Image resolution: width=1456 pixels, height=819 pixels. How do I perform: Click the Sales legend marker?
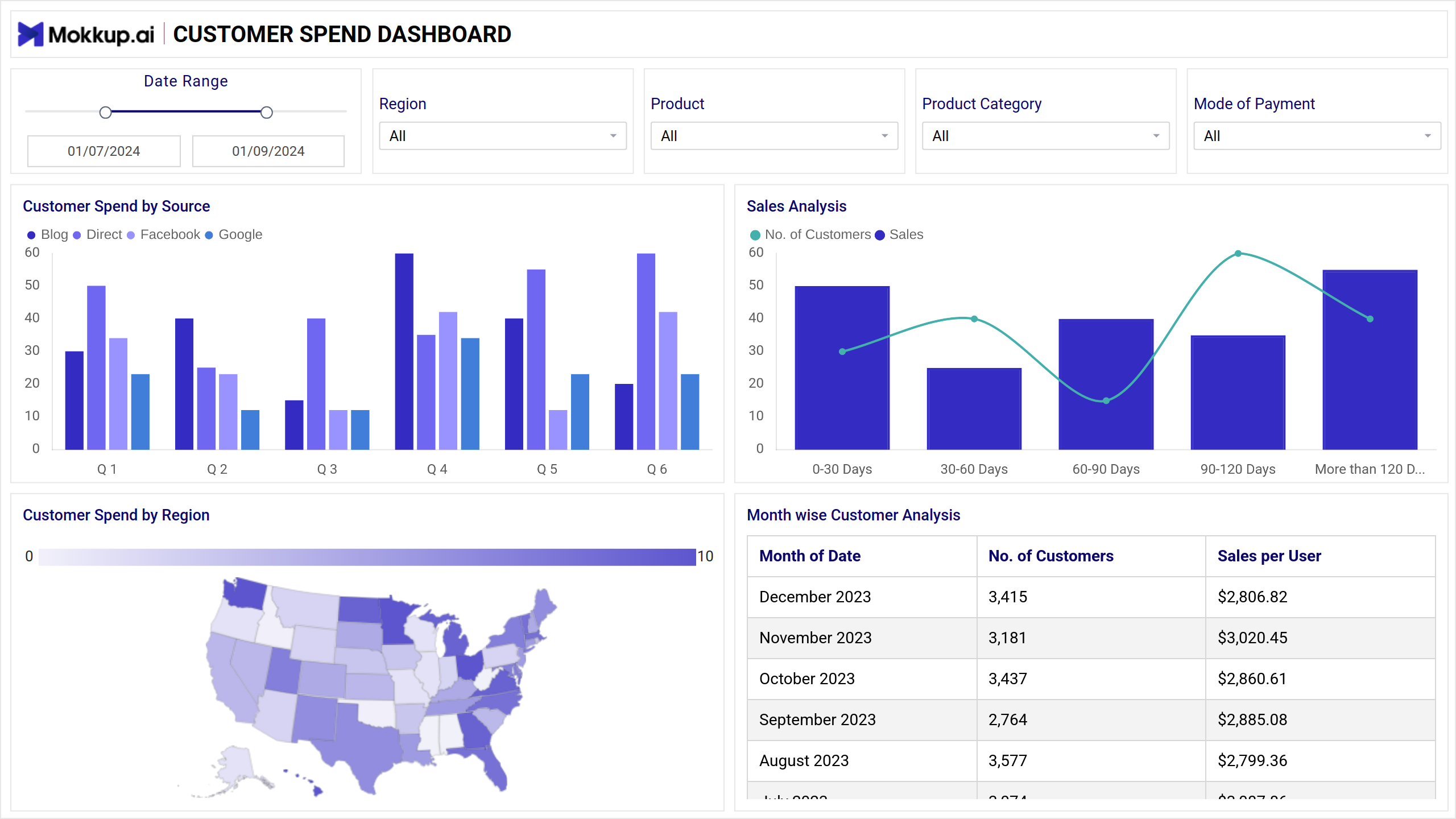(880, 235)
